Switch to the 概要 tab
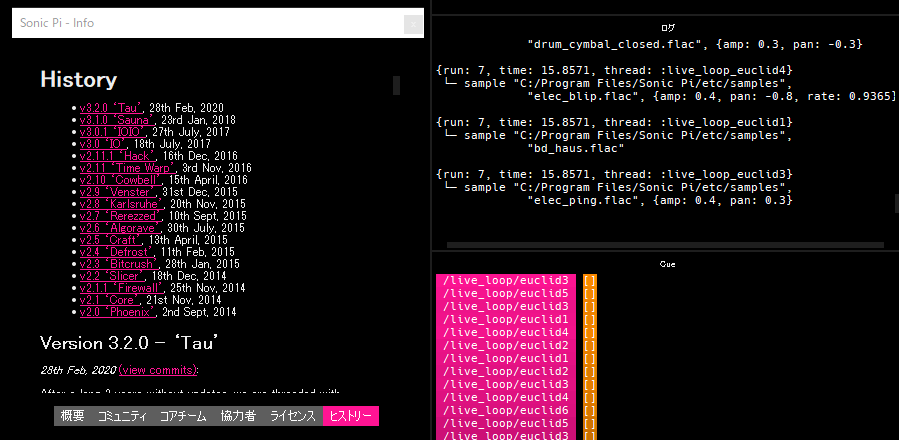This screenshot has height=440, width=899. [72, 416]
